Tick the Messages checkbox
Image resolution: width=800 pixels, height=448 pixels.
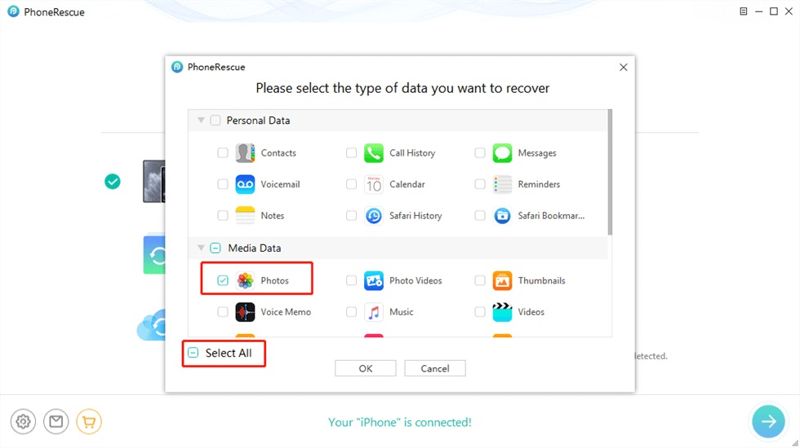(480, 153)
